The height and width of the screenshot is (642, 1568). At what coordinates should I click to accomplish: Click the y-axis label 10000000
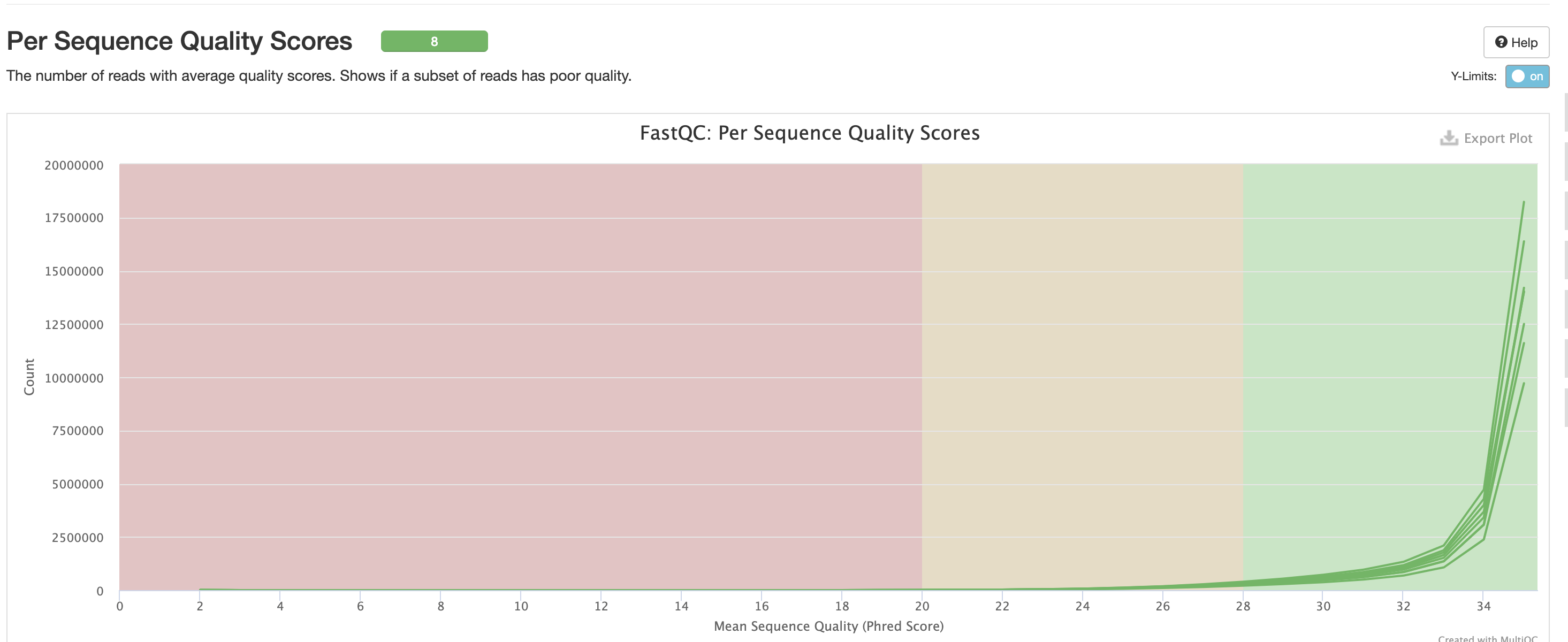74,378
